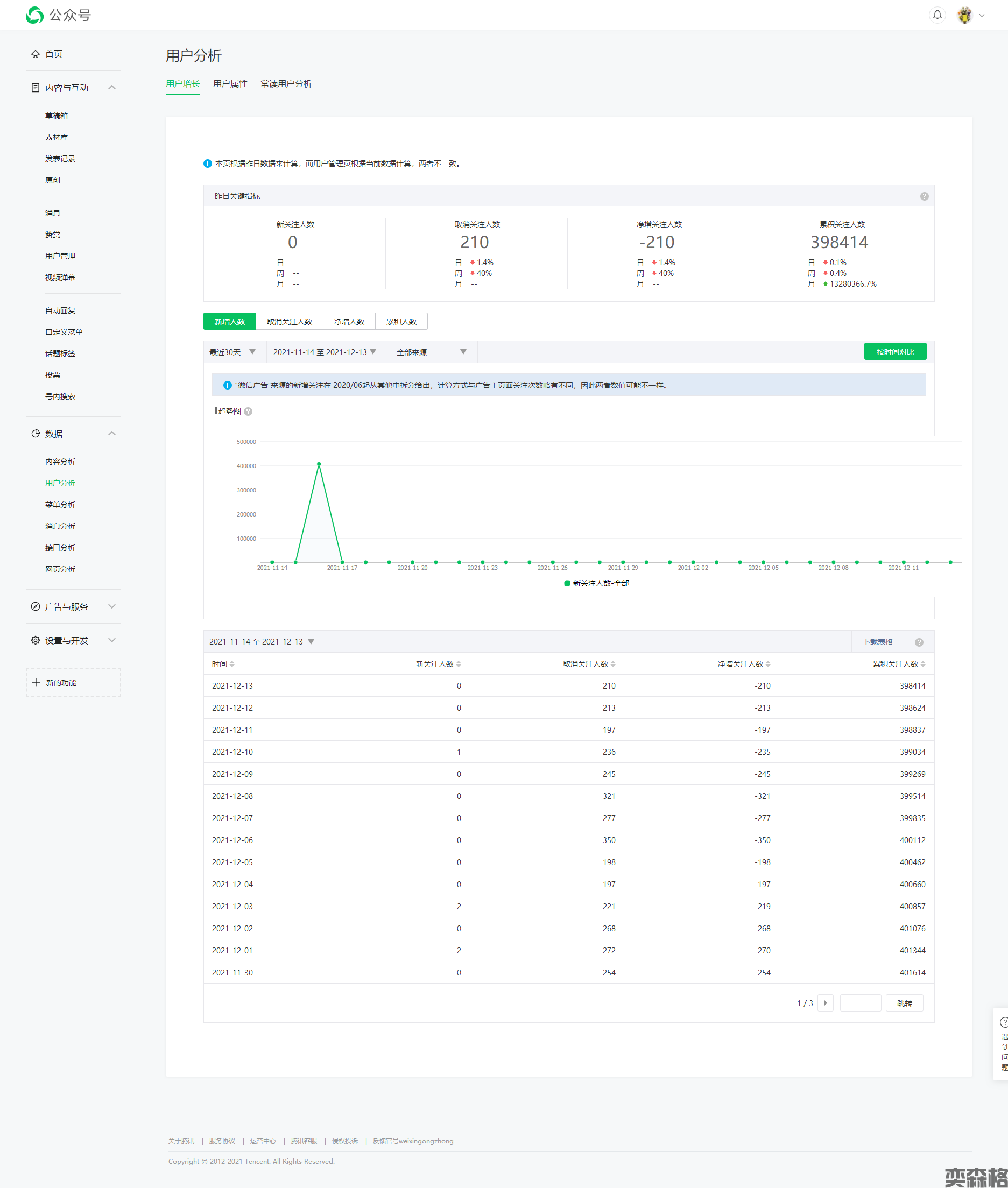Click the notification bell icon
This screenshot has height=1188, width=1008.
click(937, 16)
